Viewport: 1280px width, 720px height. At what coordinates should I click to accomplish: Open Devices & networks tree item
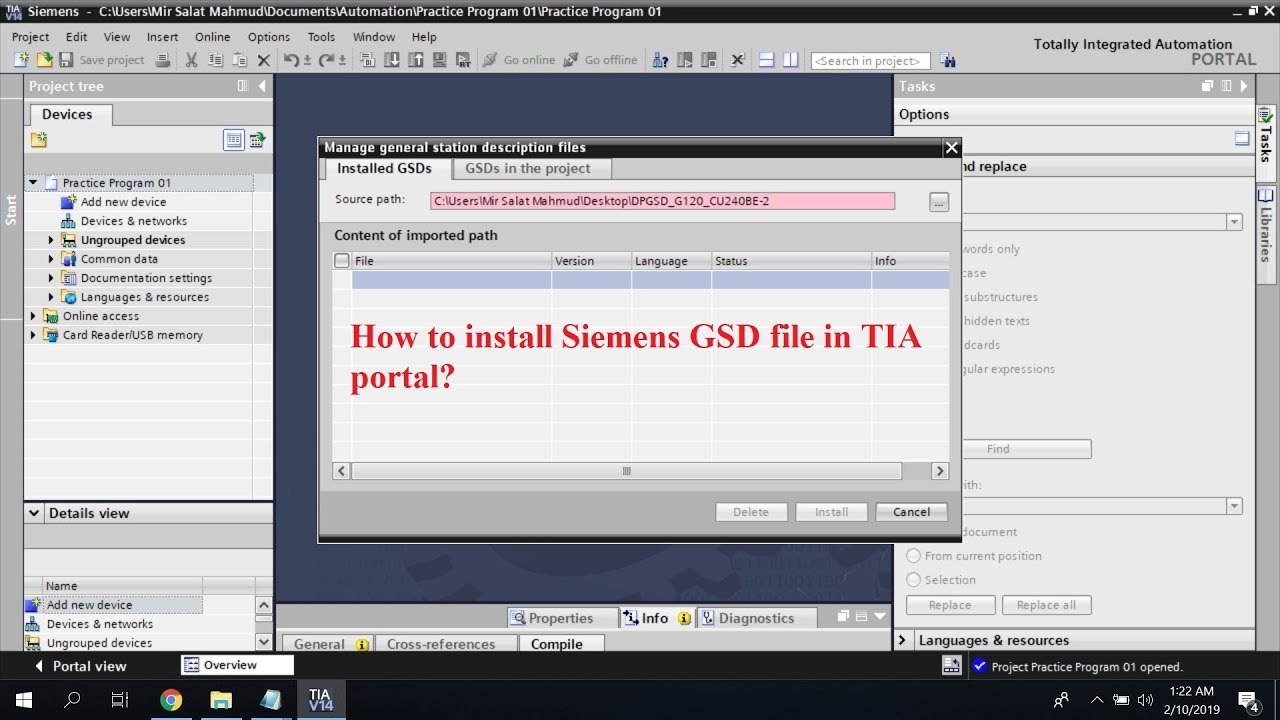[134, 221]
